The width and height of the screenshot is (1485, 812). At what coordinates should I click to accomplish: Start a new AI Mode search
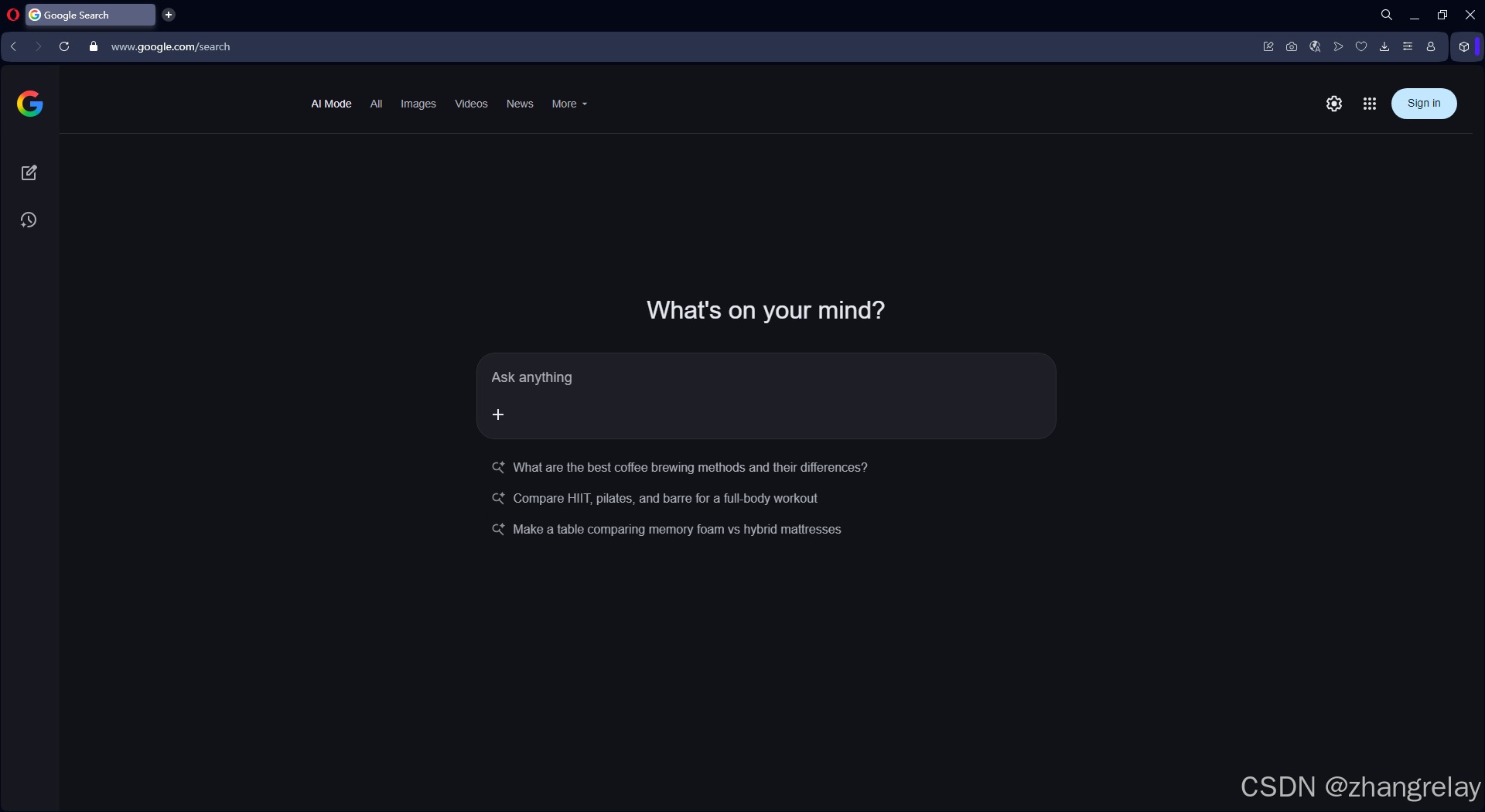(x=29, y=172)
